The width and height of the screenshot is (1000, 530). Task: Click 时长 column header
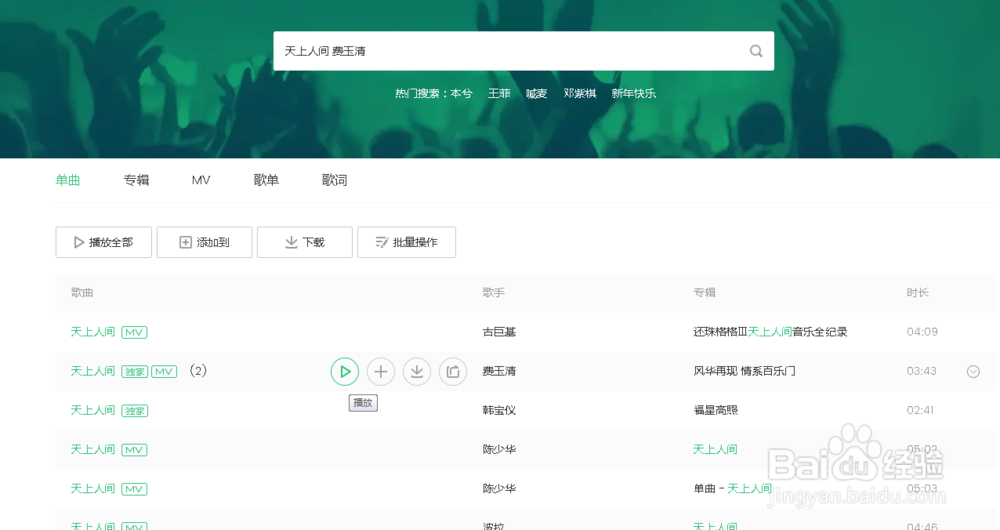point(918,293)
